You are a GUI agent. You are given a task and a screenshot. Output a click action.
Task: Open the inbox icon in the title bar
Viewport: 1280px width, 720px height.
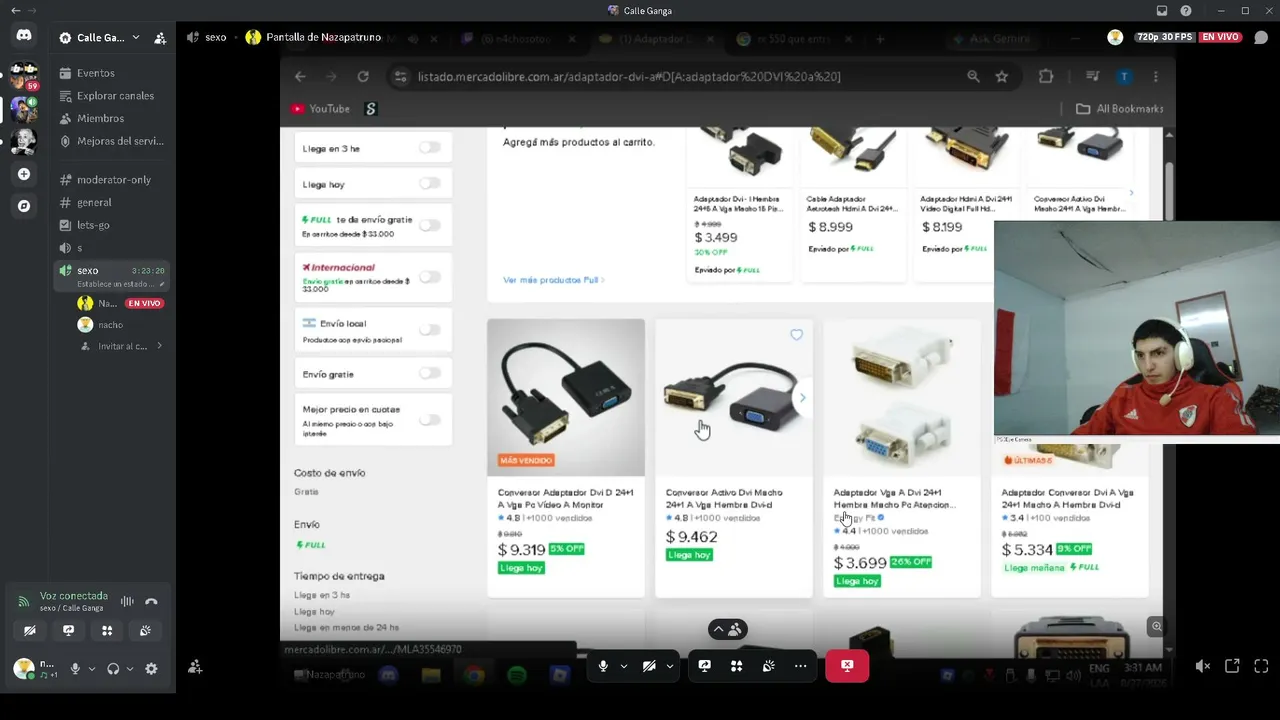tap(1162, 11)
